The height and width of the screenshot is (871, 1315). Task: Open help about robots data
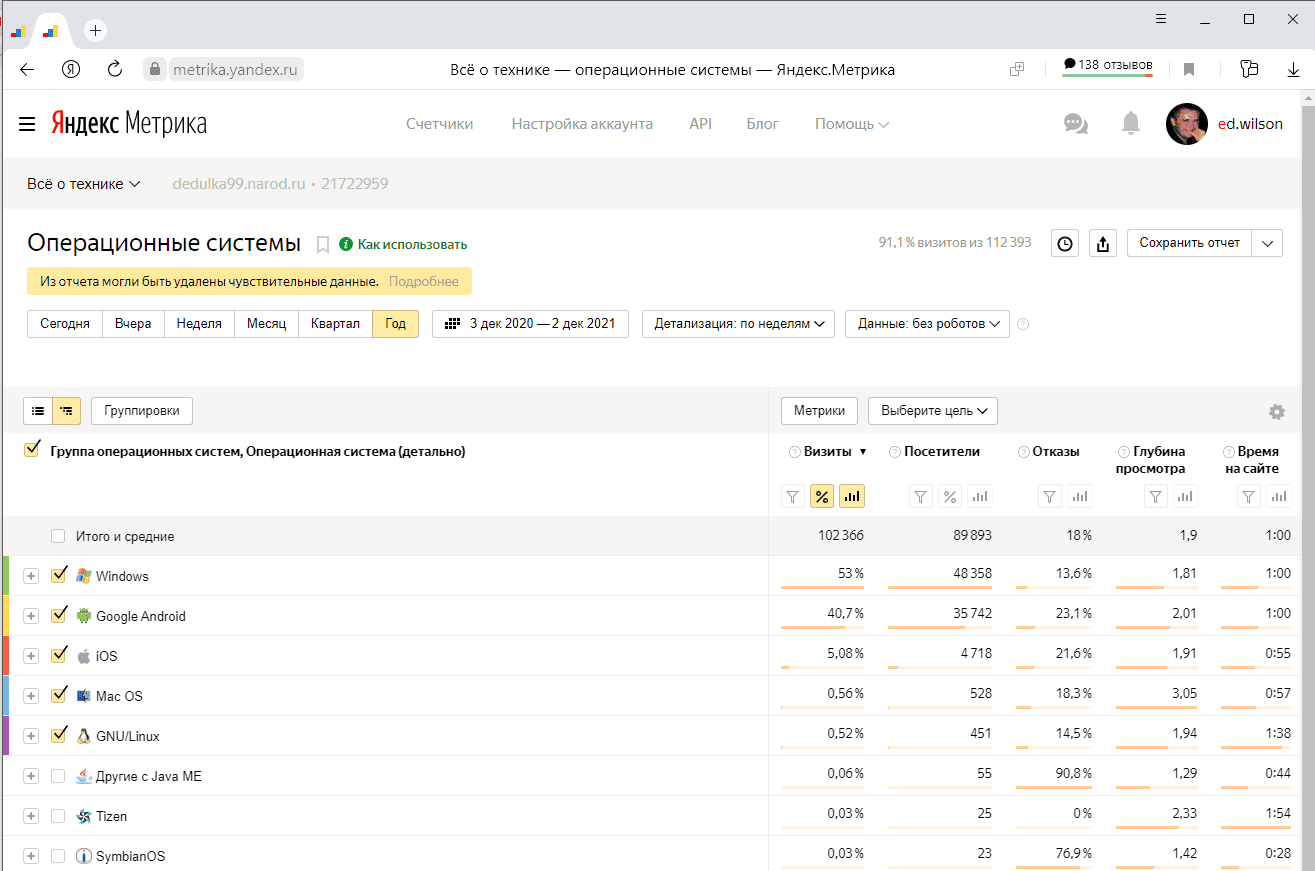pyautogui.click(x=1023, y=324)
